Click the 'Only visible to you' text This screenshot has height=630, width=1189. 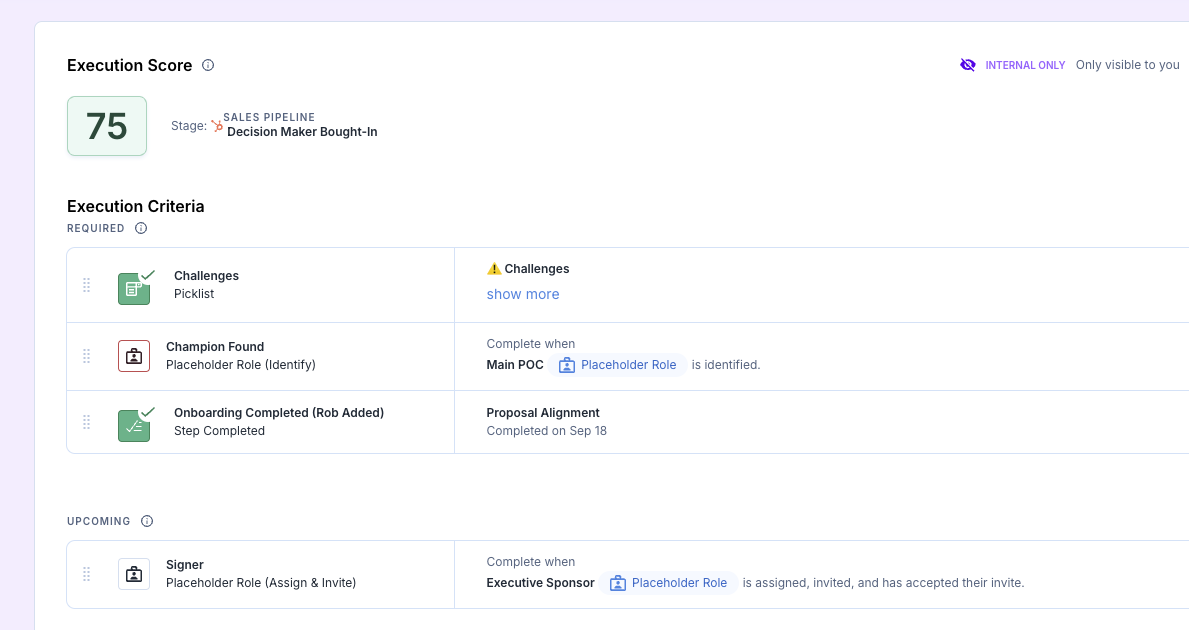[x=1128, y=65]
